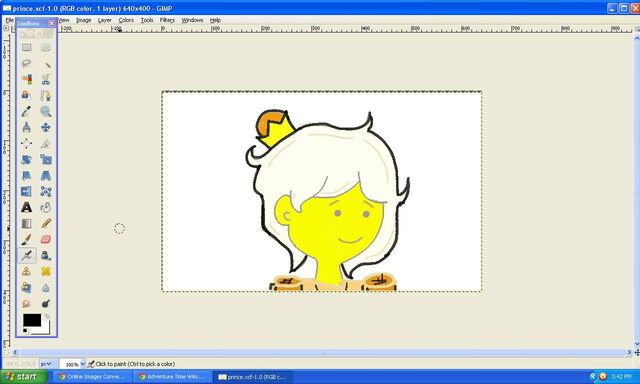Click the vertical scrollbar up arrow
The image size is (640, 384).
[636, 38]
